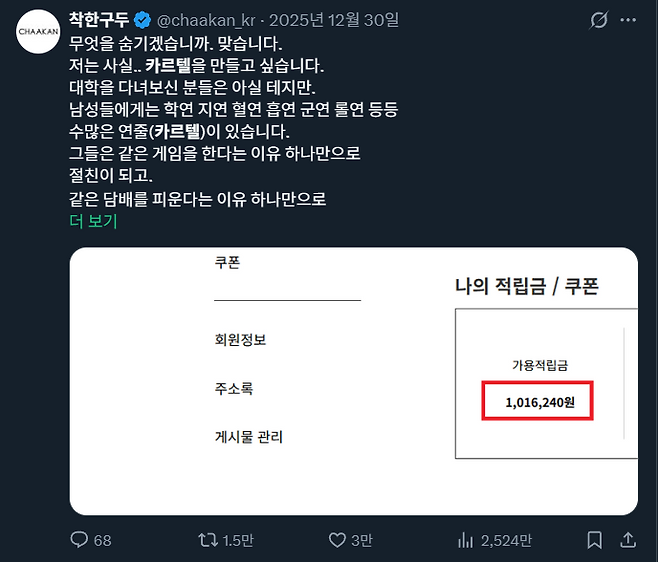Repost the tweet using the retweet icon
This screenshot has height=562, width=658.
pos(208,540)
